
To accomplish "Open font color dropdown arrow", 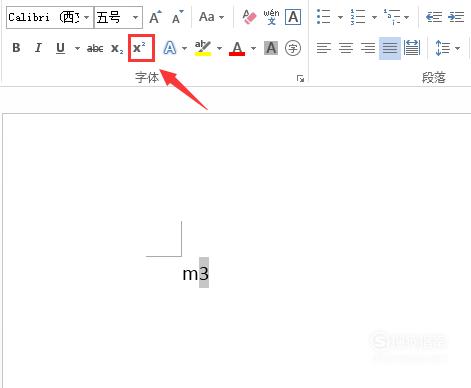I will pos(253,48).
